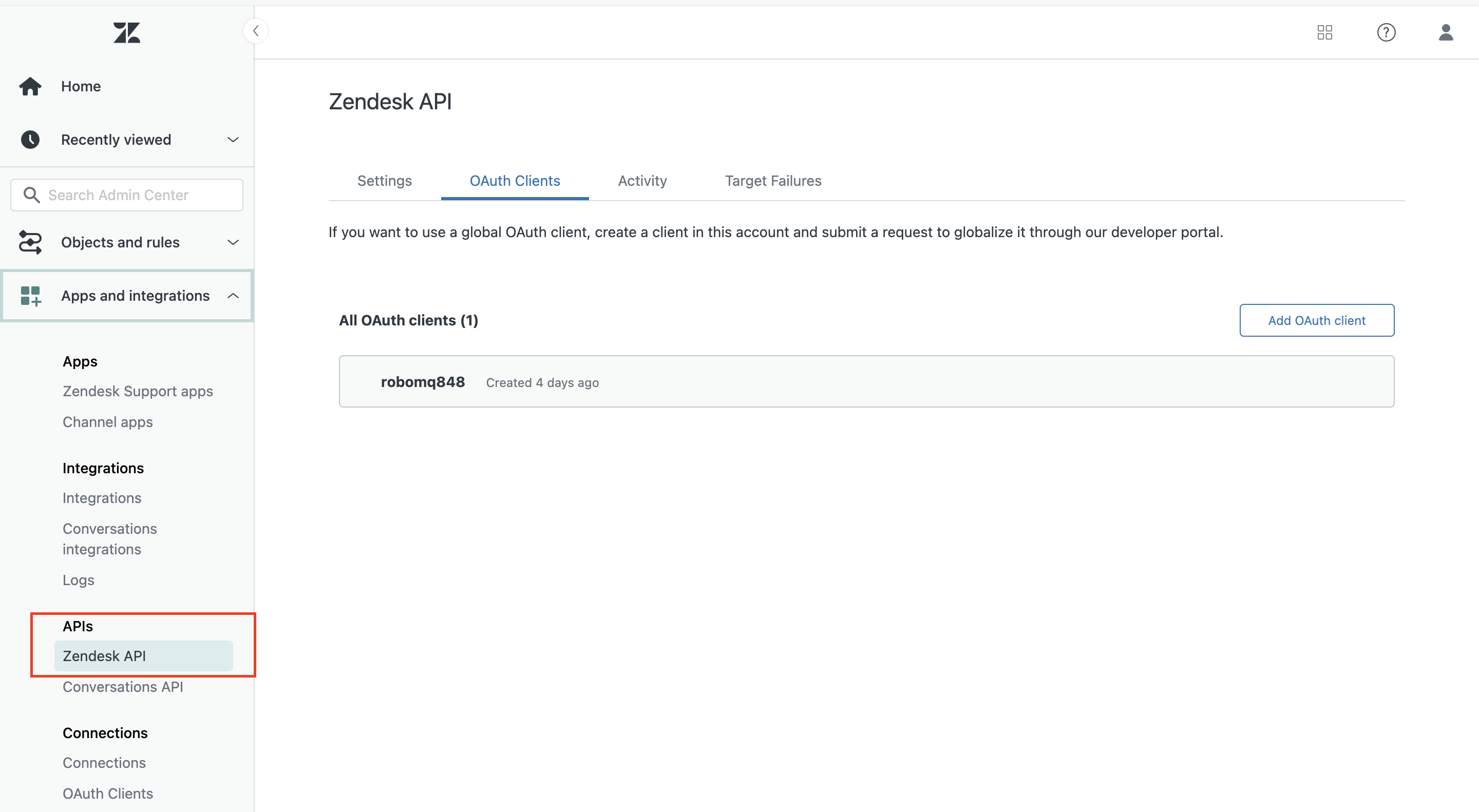Click the Integrations section heading
Viewport: 1479px width, 812px height.
103,468
